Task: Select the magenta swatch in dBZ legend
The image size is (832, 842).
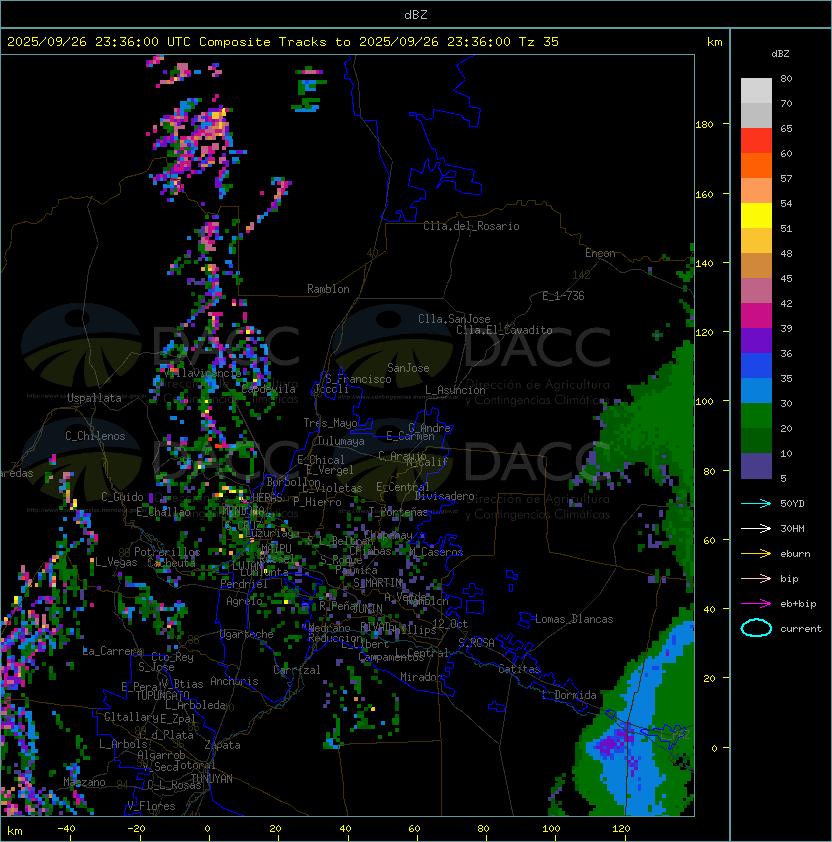Action: coord(756,316)
